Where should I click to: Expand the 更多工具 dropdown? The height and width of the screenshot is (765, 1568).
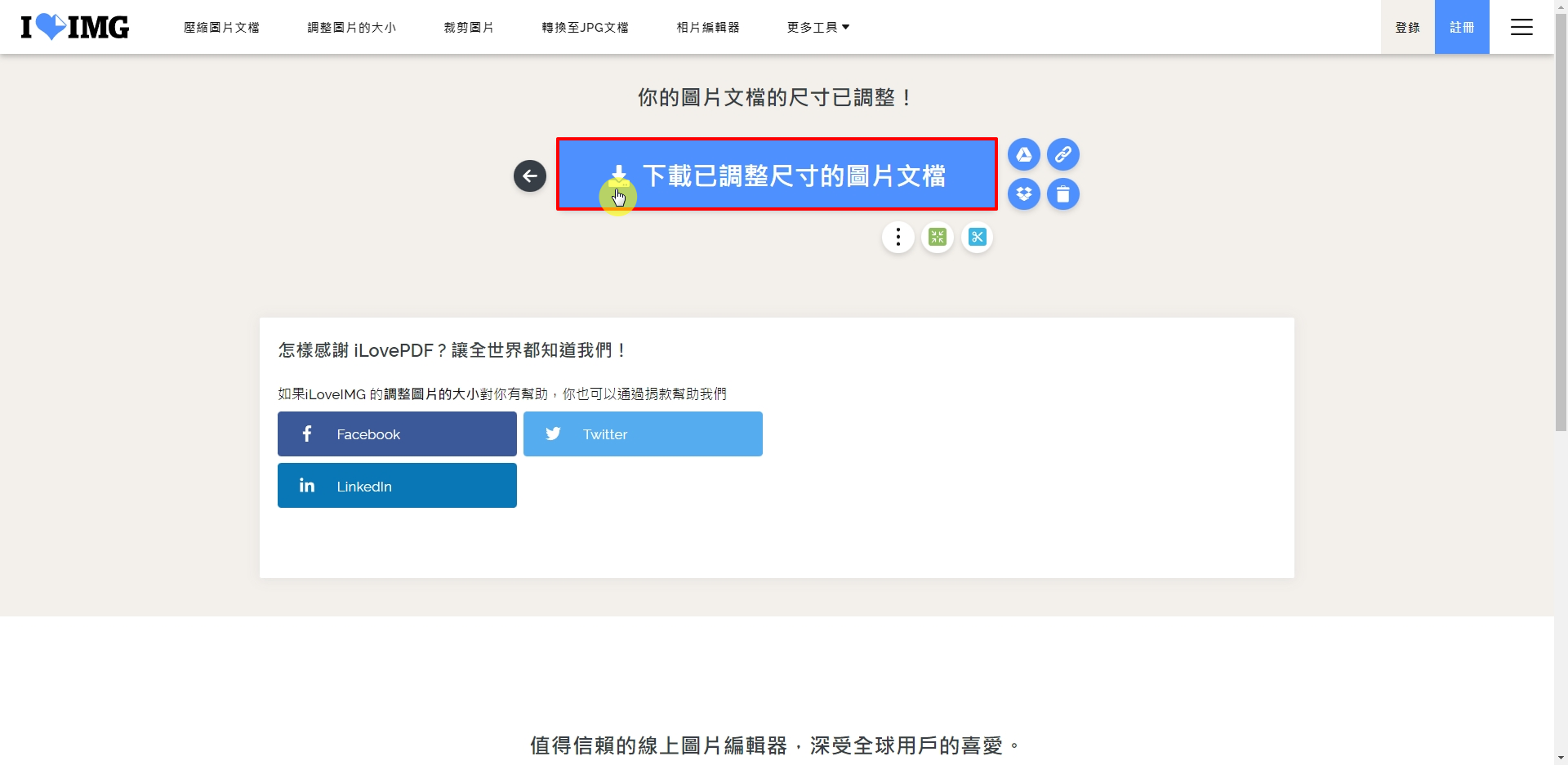click(817, 27)
